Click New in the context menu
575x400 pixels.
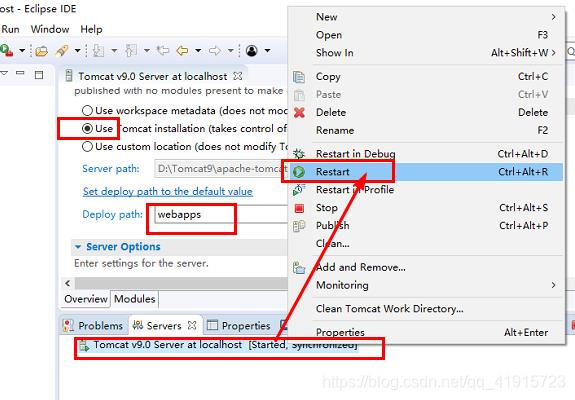(x=427, y=17)
